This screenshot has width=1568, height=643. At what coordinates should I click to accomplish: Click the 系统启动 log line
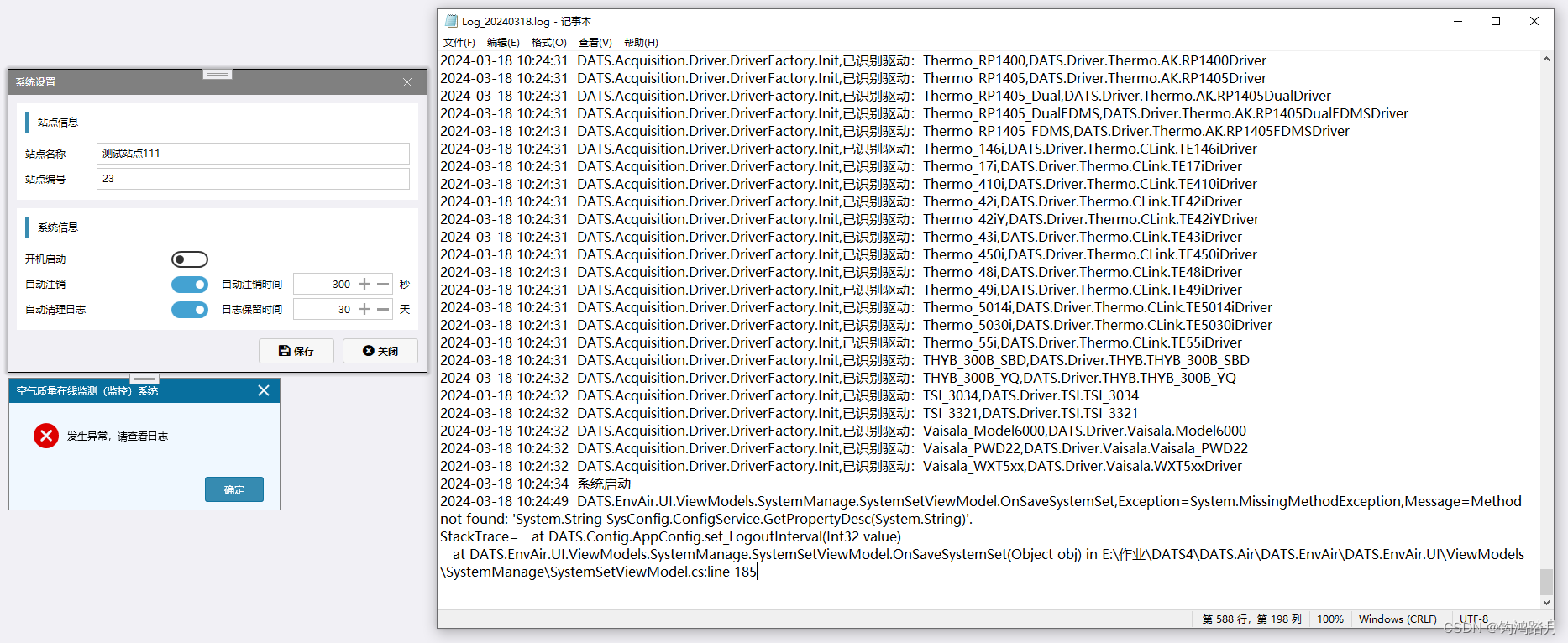(x=536, y=484)
